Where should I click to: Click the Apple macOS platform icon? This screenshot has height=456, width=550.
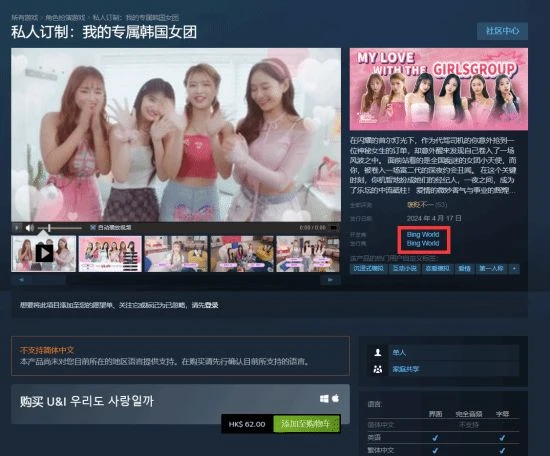coord(335,398)
